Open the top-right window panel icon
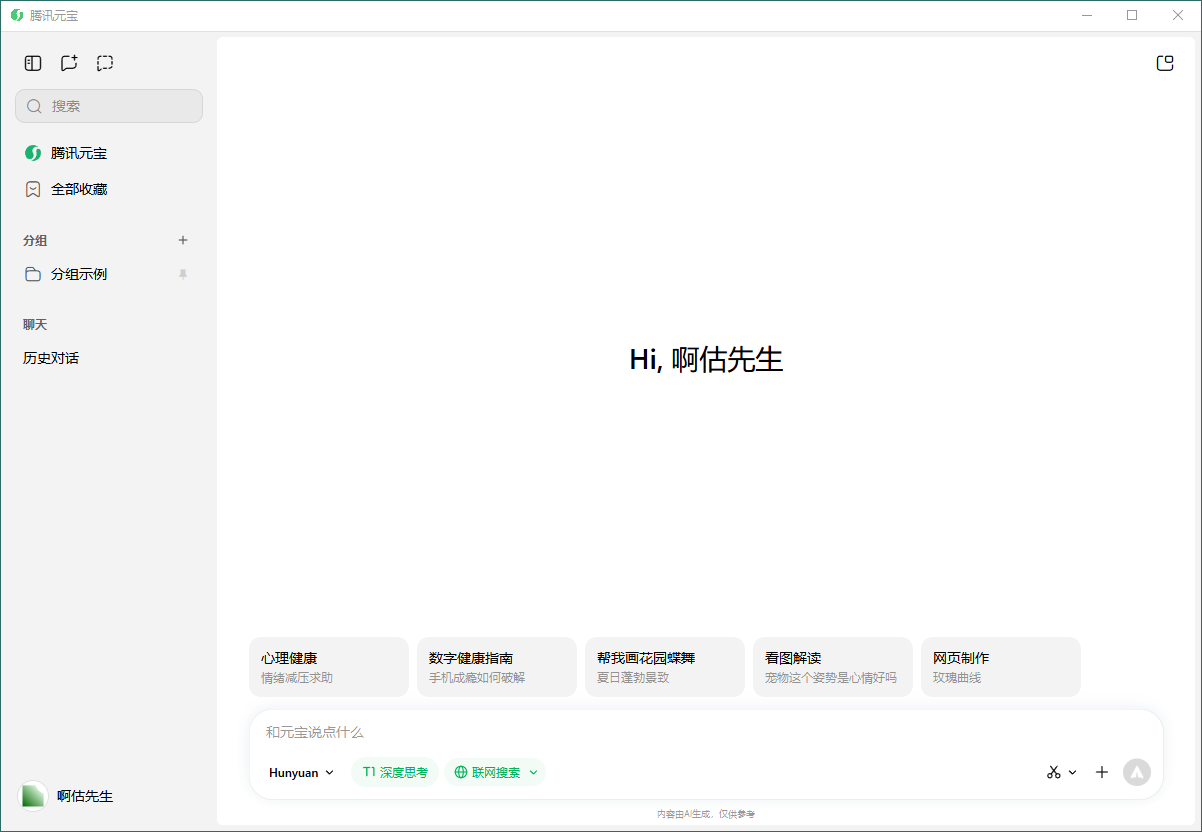1202x832 pixels. pos(1164,63)
